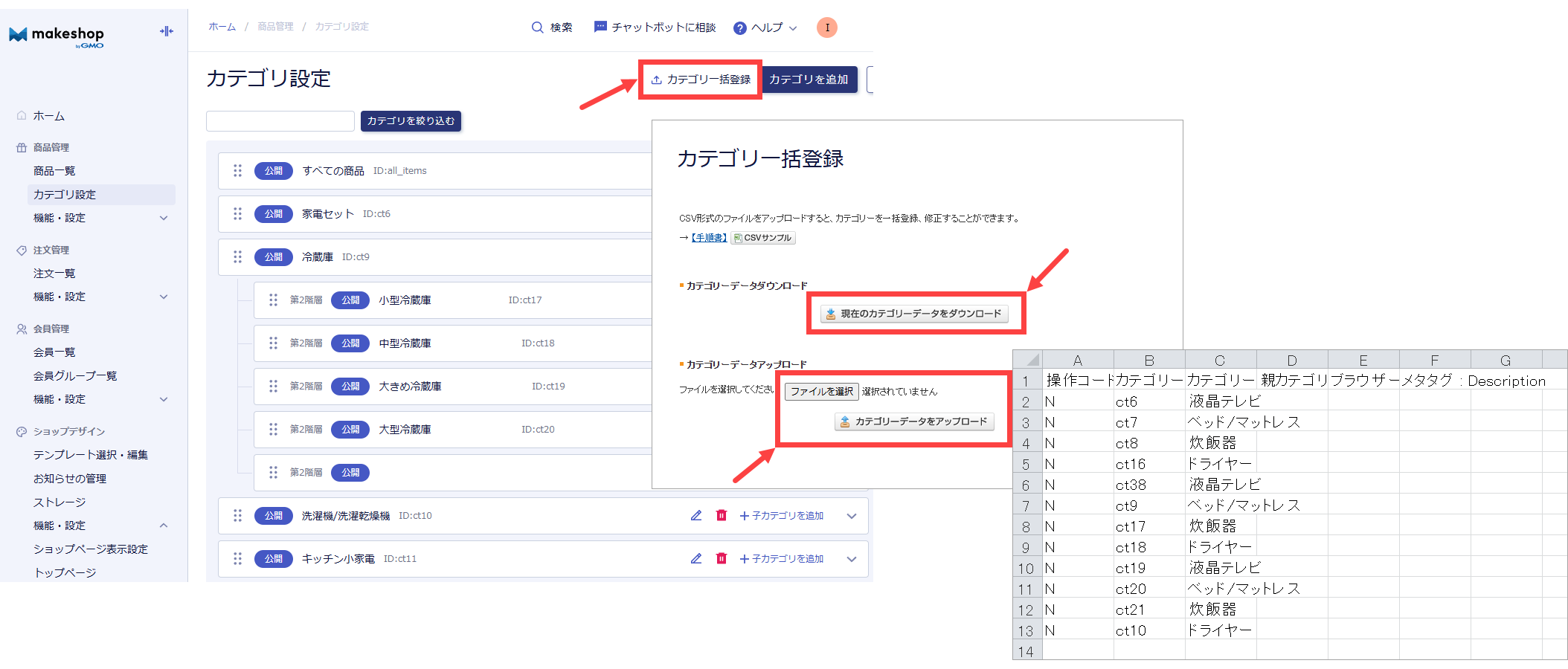Open the chatbot consultation icon
This screenshot has height=669, width=1568.
tap(600, 28)
